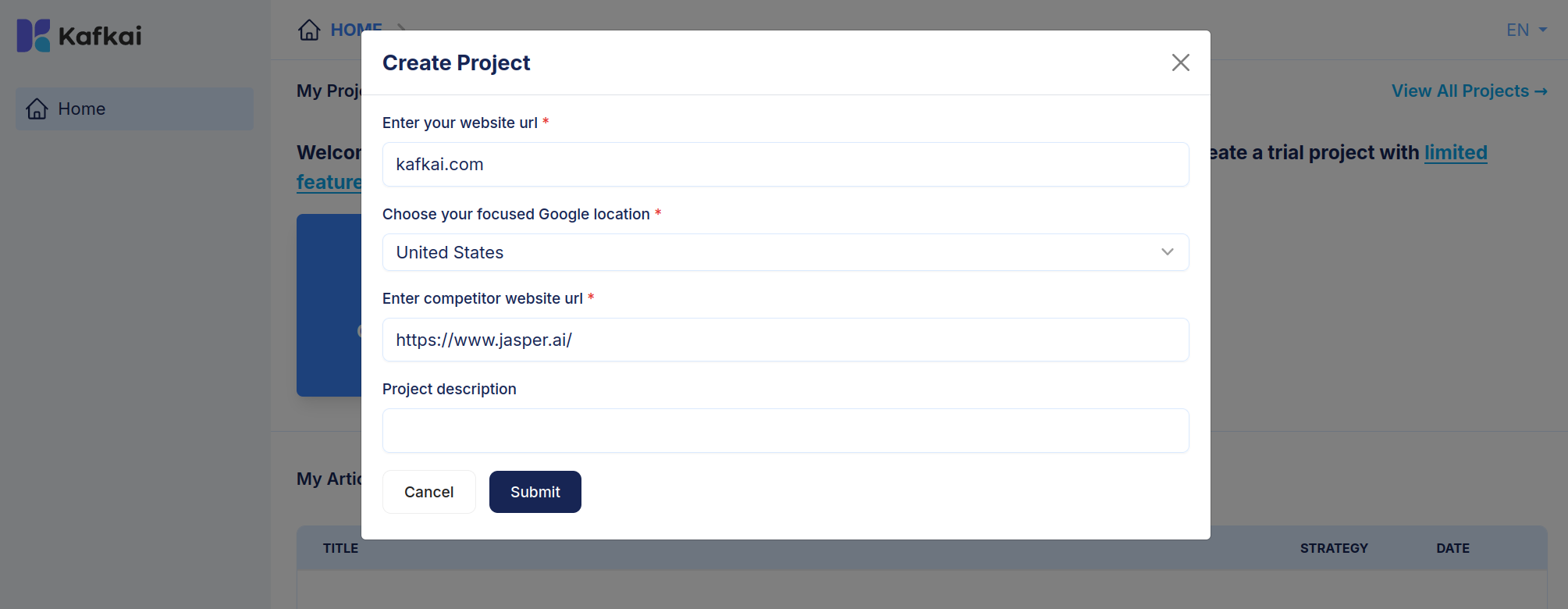Click the house icon in the sidebar
Viewport: 1568px width, 609px height.
(x=37, y=109)
